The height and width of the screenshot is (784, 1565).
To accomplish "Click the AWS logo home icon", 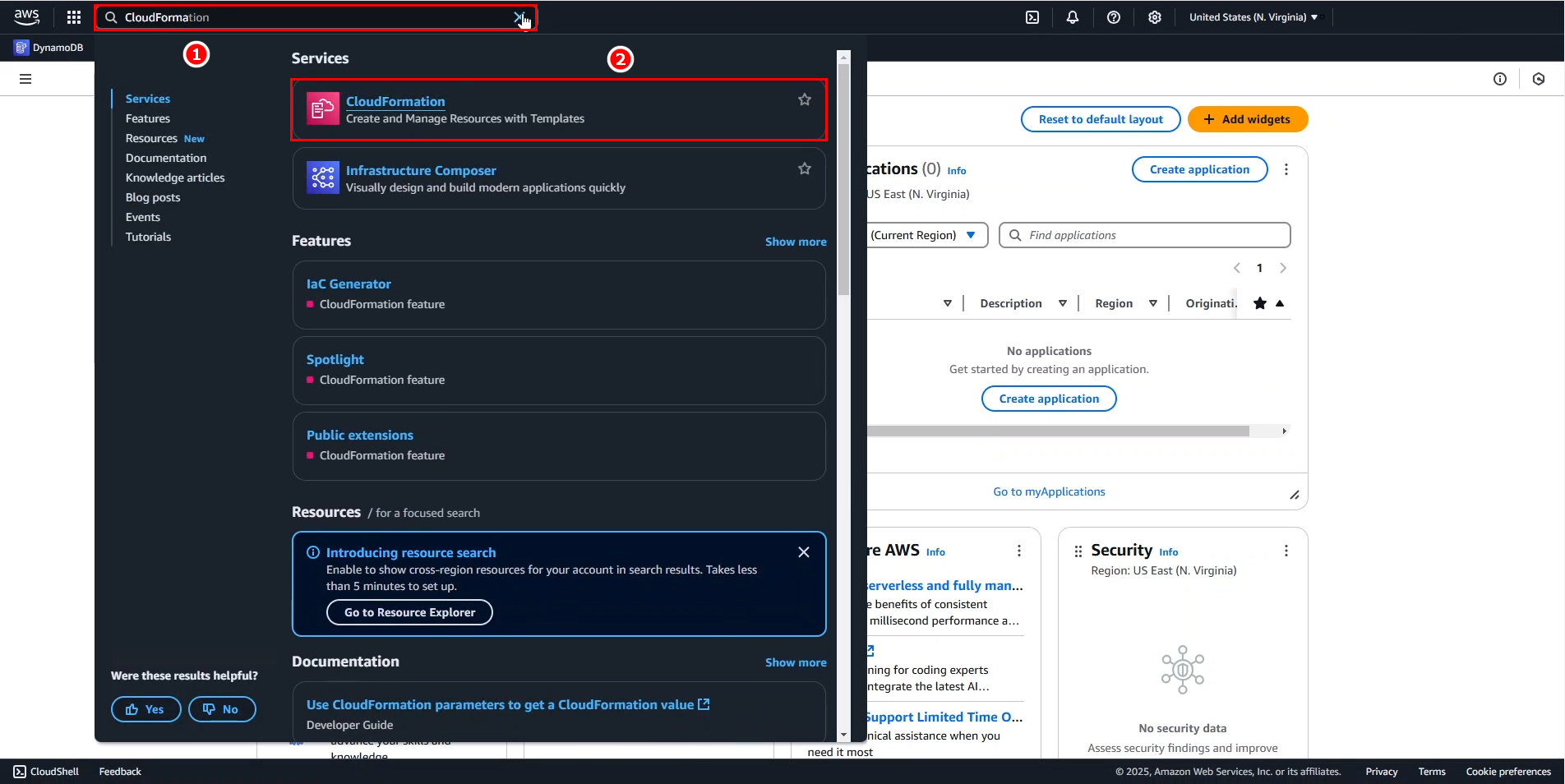I will point(26,16).
